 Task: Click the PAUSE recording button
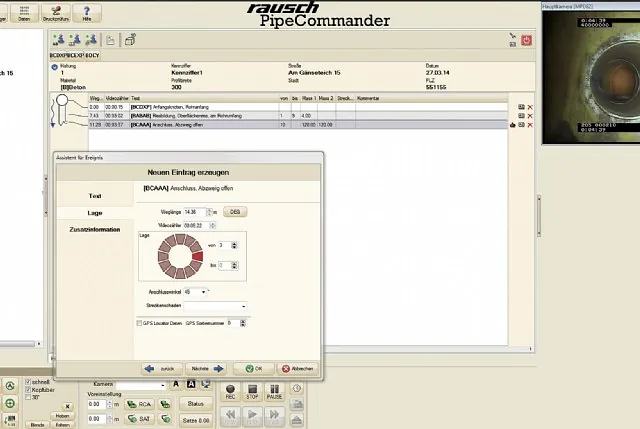click(x=274, y=391)
